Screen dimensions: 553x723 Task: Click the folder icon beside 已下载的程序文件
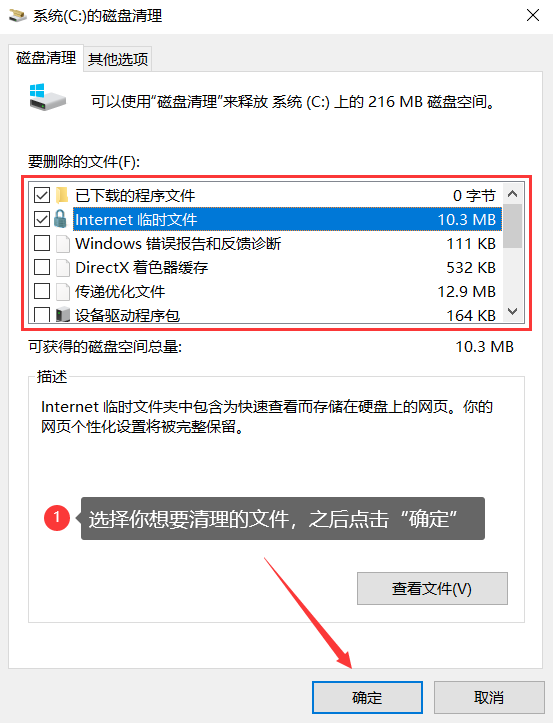coord(62,195)
